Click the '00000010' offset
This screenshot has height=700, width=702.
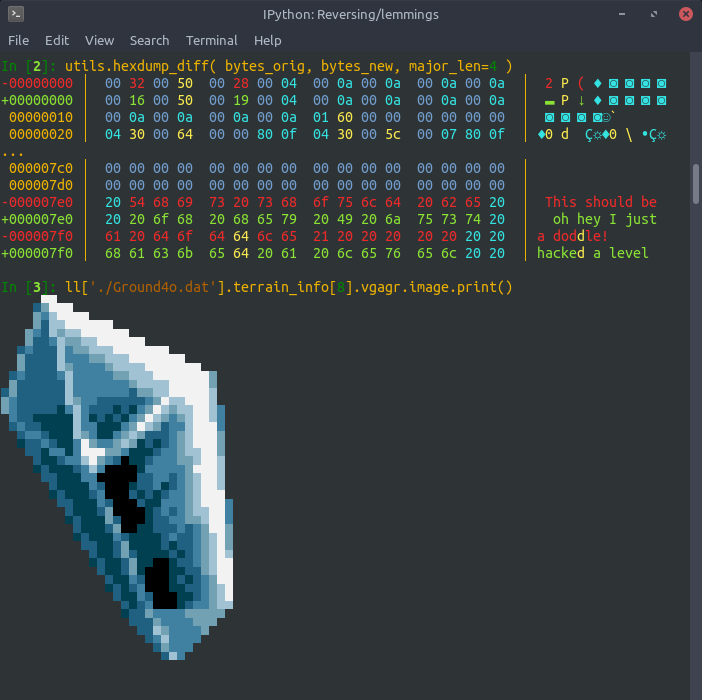pyautogui.click(x=41, y=117)
